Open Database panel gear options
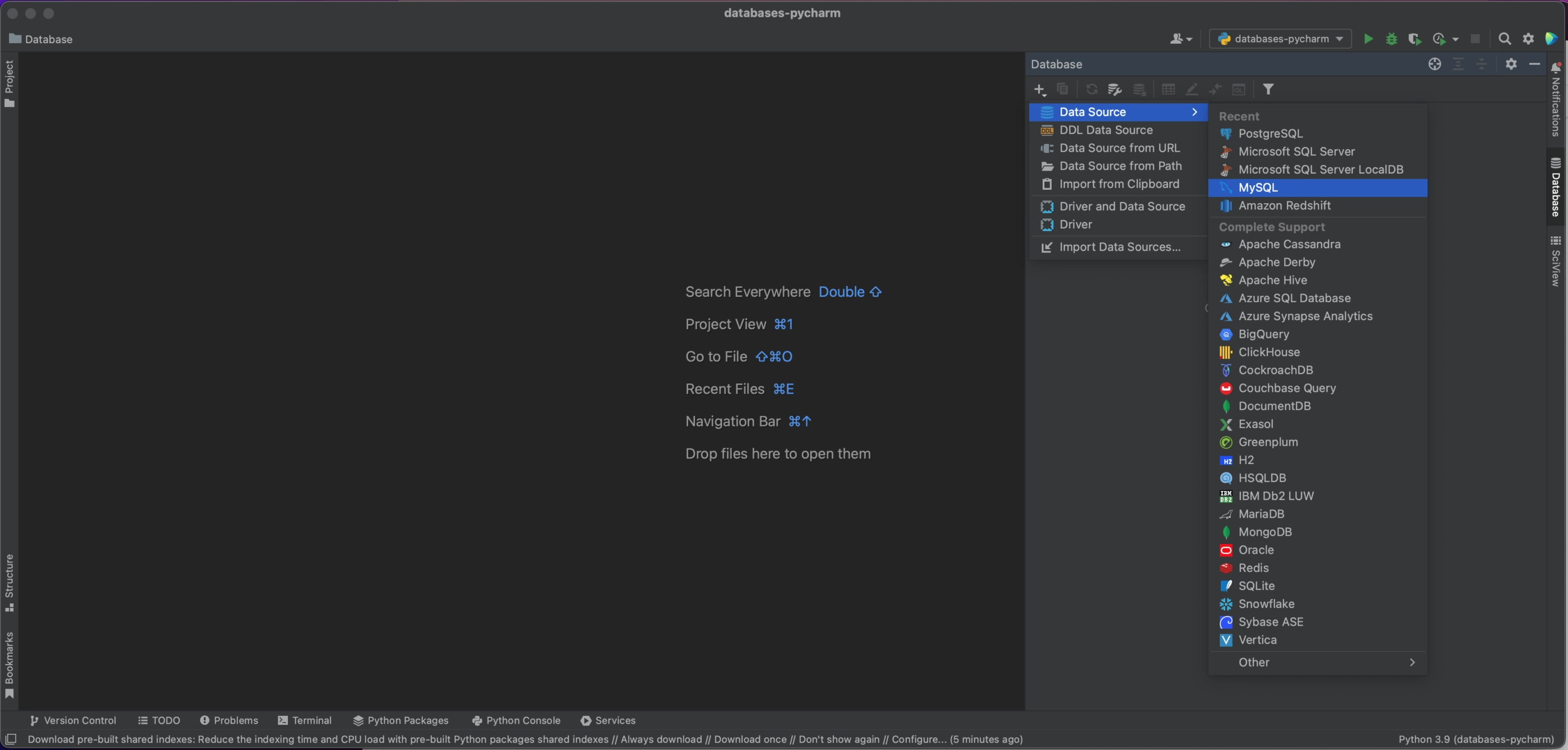The height and width of the screenshot is (750, 1568). [1511, 64]
